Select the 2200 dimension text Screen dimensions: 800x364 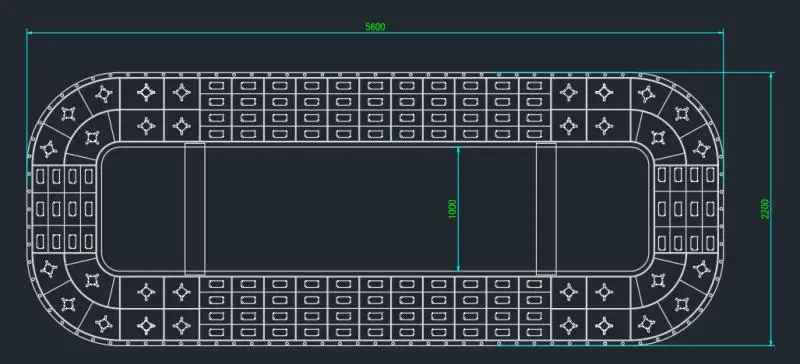tap(765, 209)
